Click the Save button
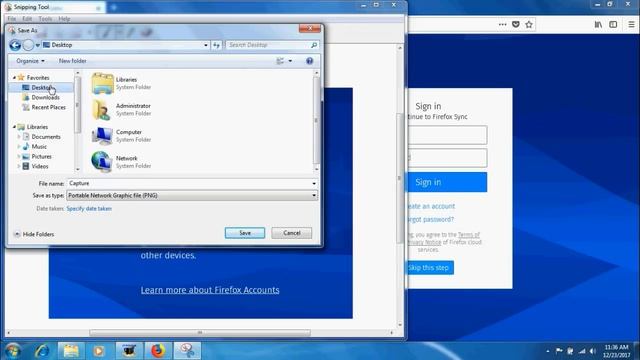 pyautogui.click(x=245, y=233)
